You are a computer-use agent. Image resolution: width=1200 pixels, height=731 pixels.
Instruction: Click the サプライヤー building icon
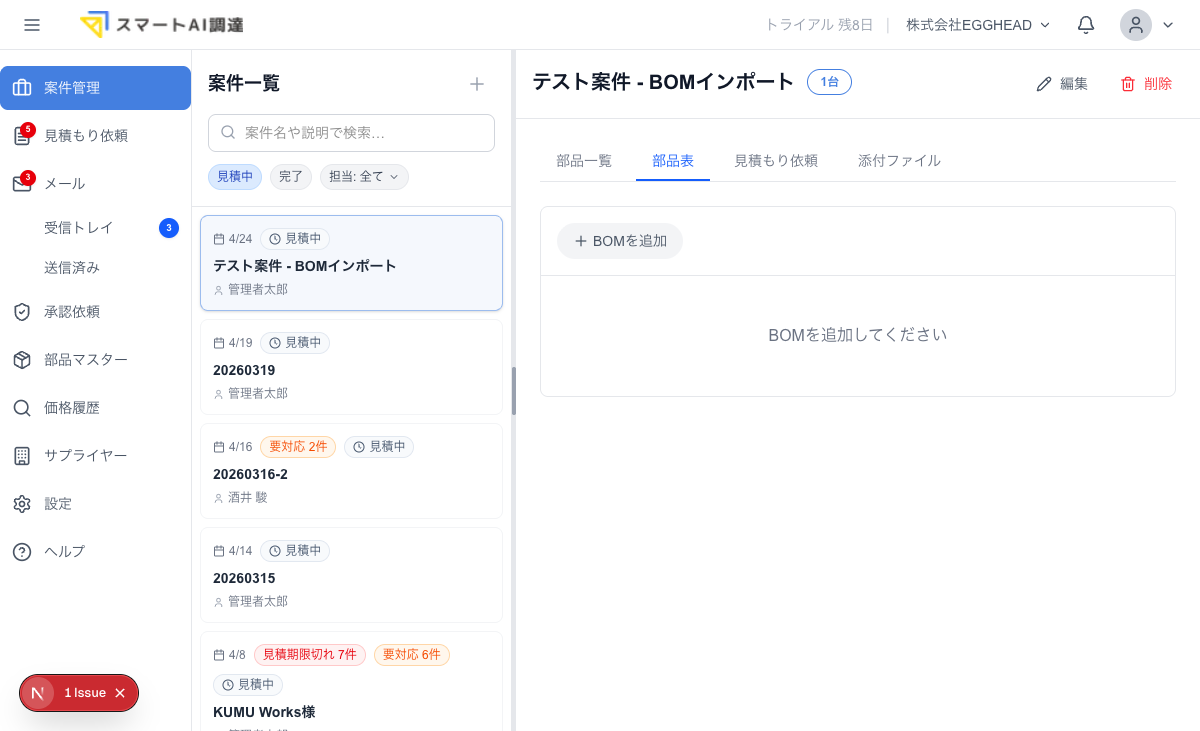click(x=22, y=456)
